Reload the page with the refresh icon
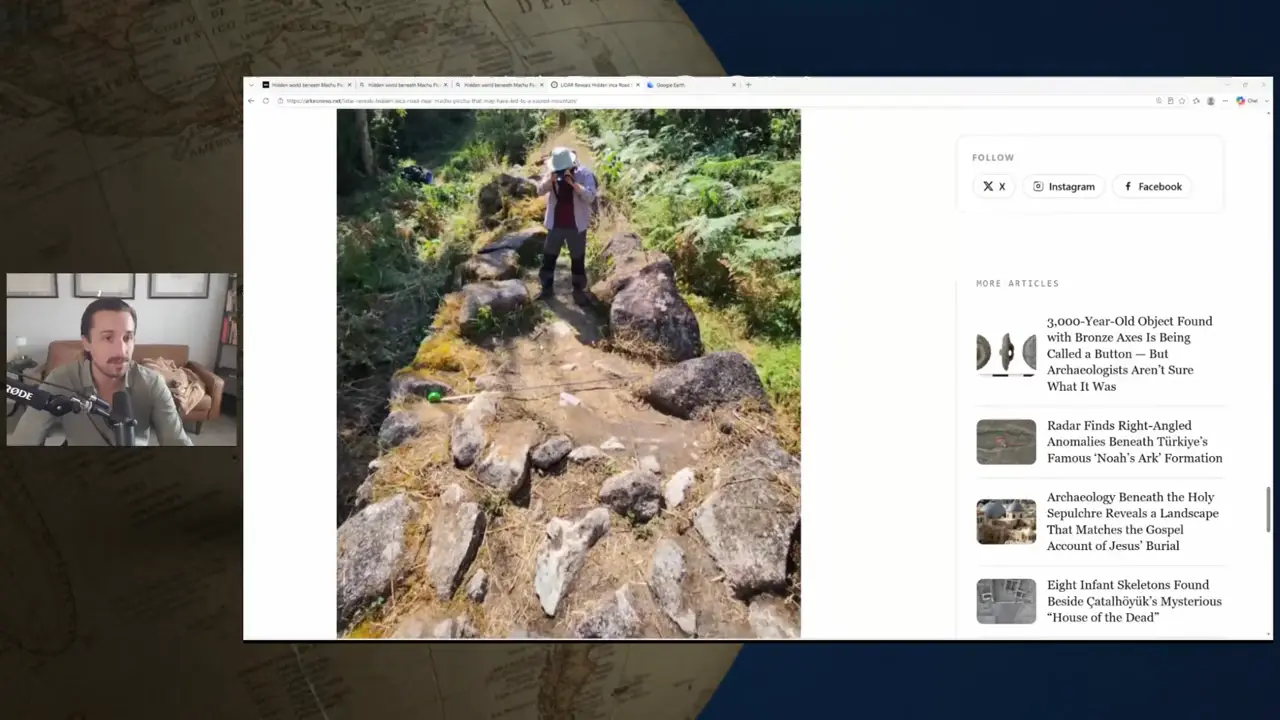 pos(266,101)
